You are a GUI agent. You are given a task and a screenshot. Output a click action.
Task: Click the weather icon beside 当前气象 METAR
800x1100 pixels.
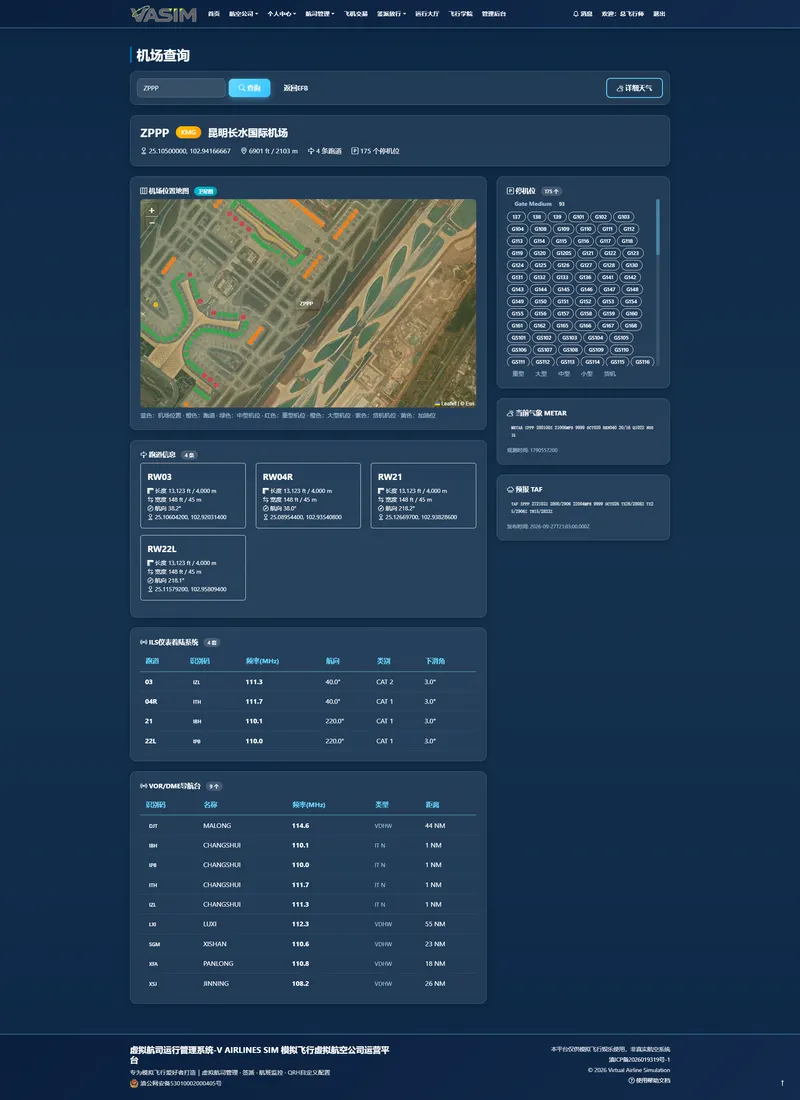(x=510, y=413)
